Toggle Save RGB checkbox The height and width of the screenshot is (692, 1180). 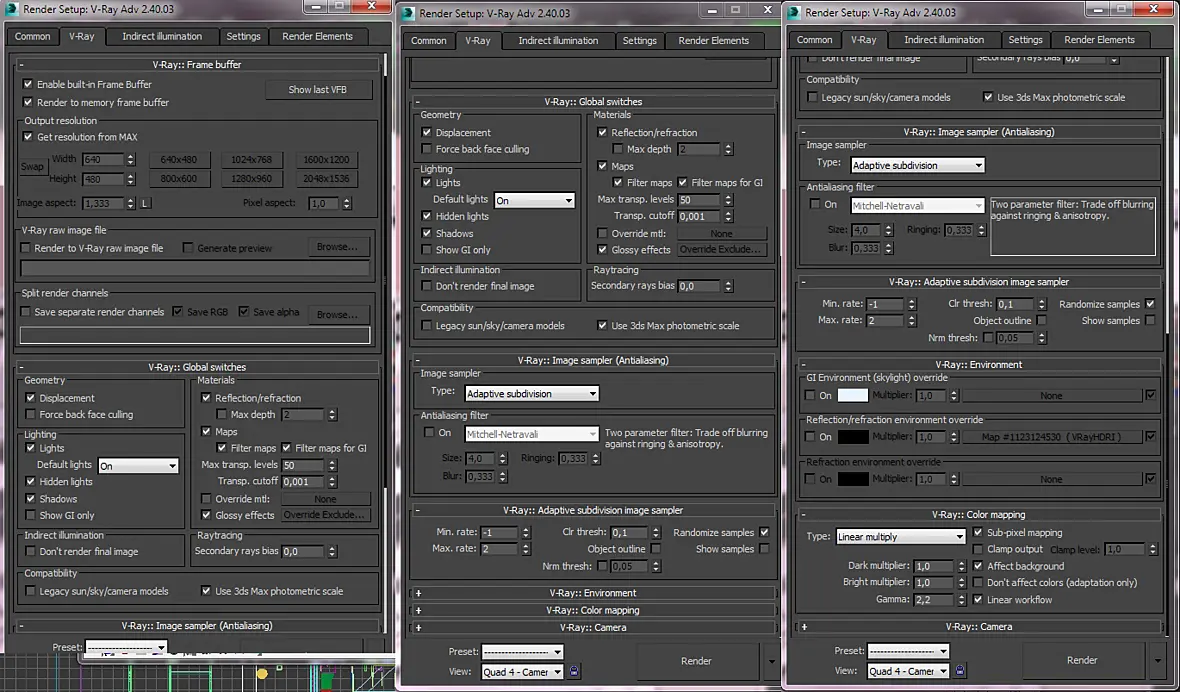pos(178,311)
